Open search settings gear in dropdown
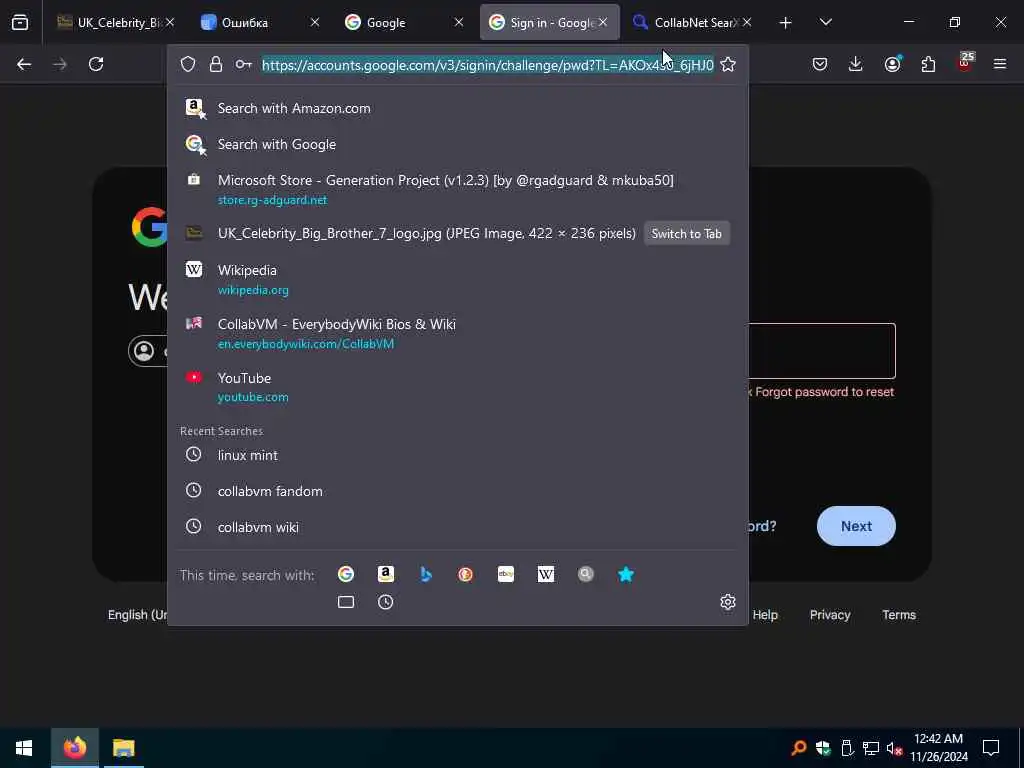 728,602
